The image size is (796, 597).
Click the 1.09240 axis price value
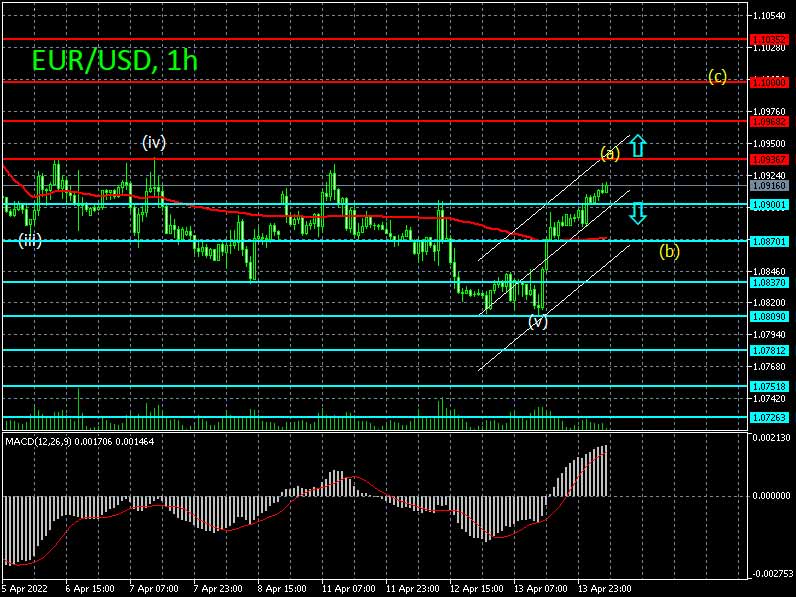pyautogui.click(x=770, y=175)
